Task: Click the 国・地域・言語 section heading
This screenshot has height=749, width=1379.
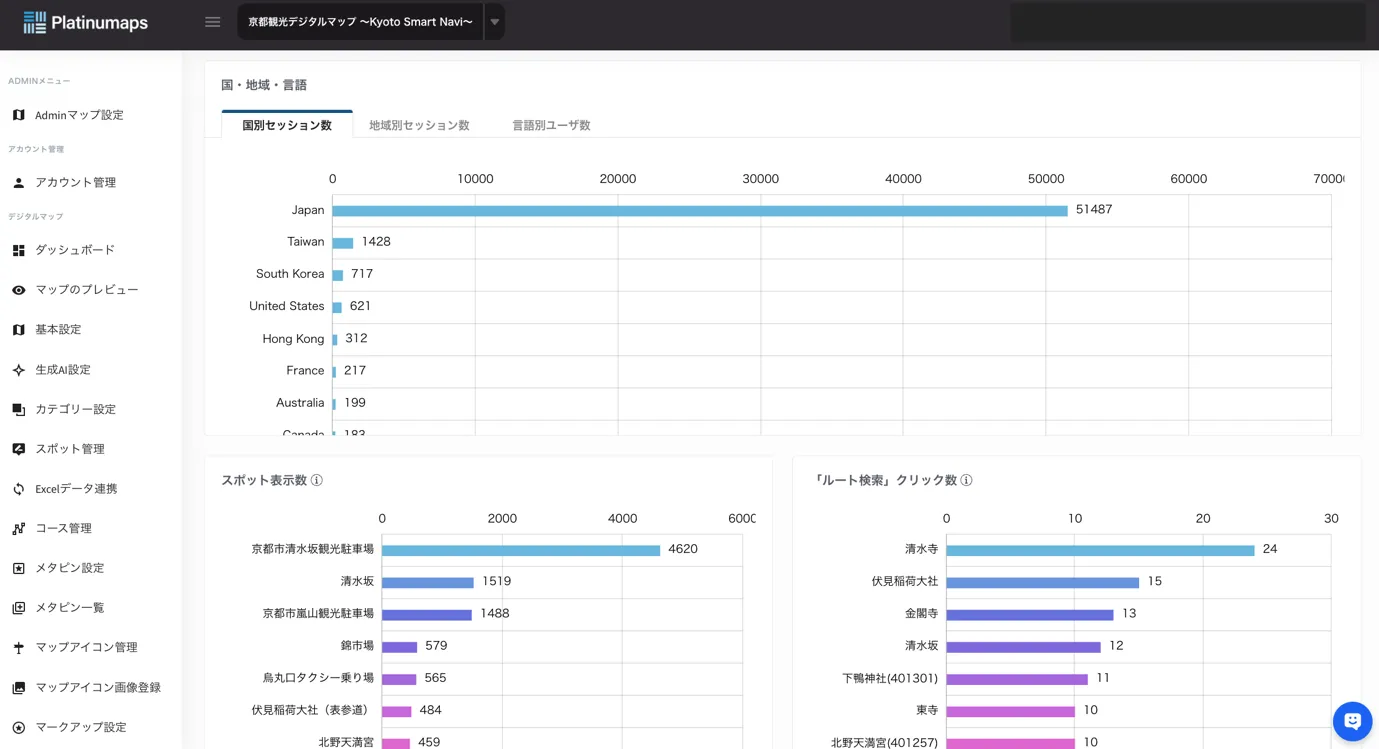Action: click(x=264, y=85)
